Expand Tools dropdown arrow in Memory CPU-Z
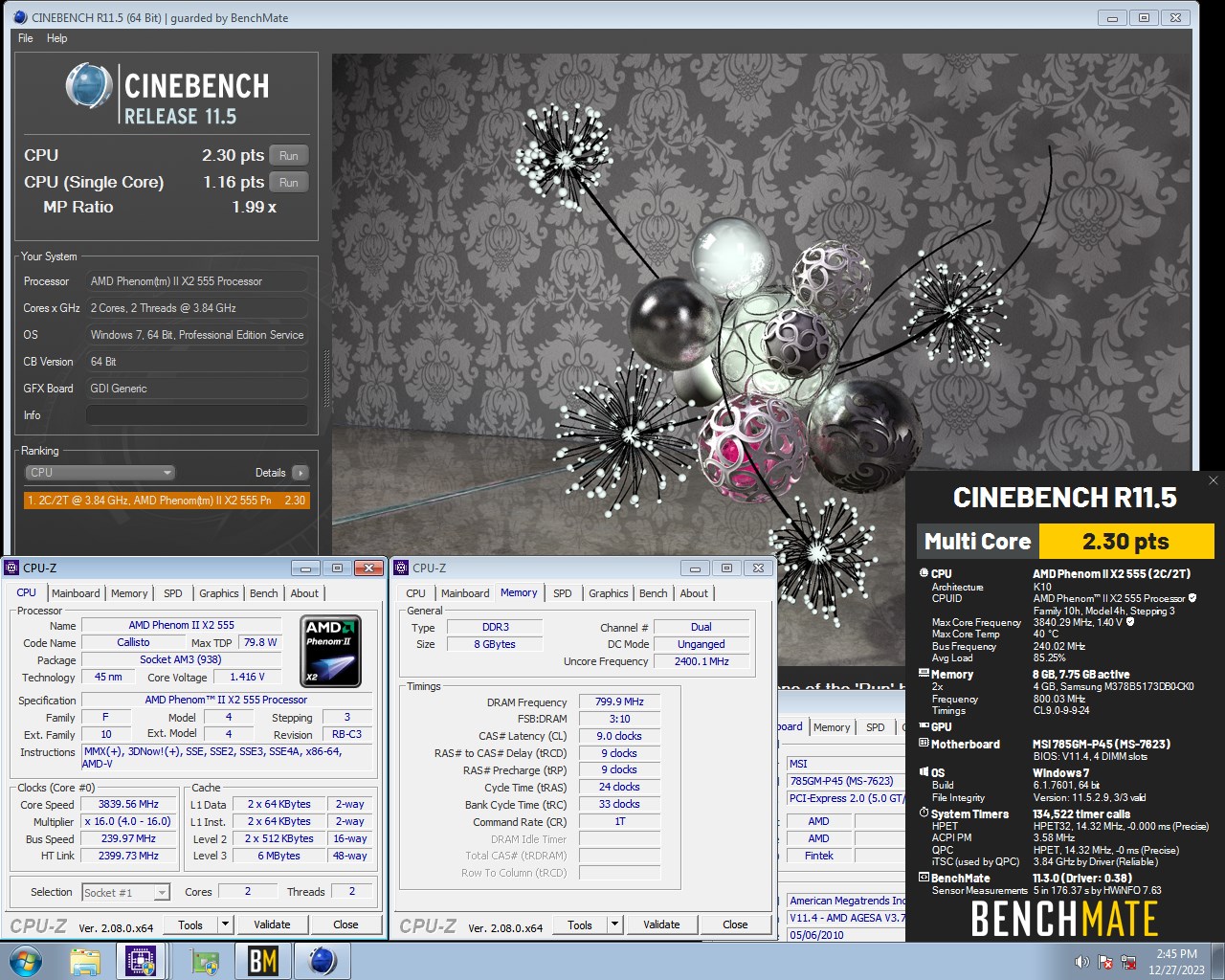The image size is (1225, 980). 615,925
